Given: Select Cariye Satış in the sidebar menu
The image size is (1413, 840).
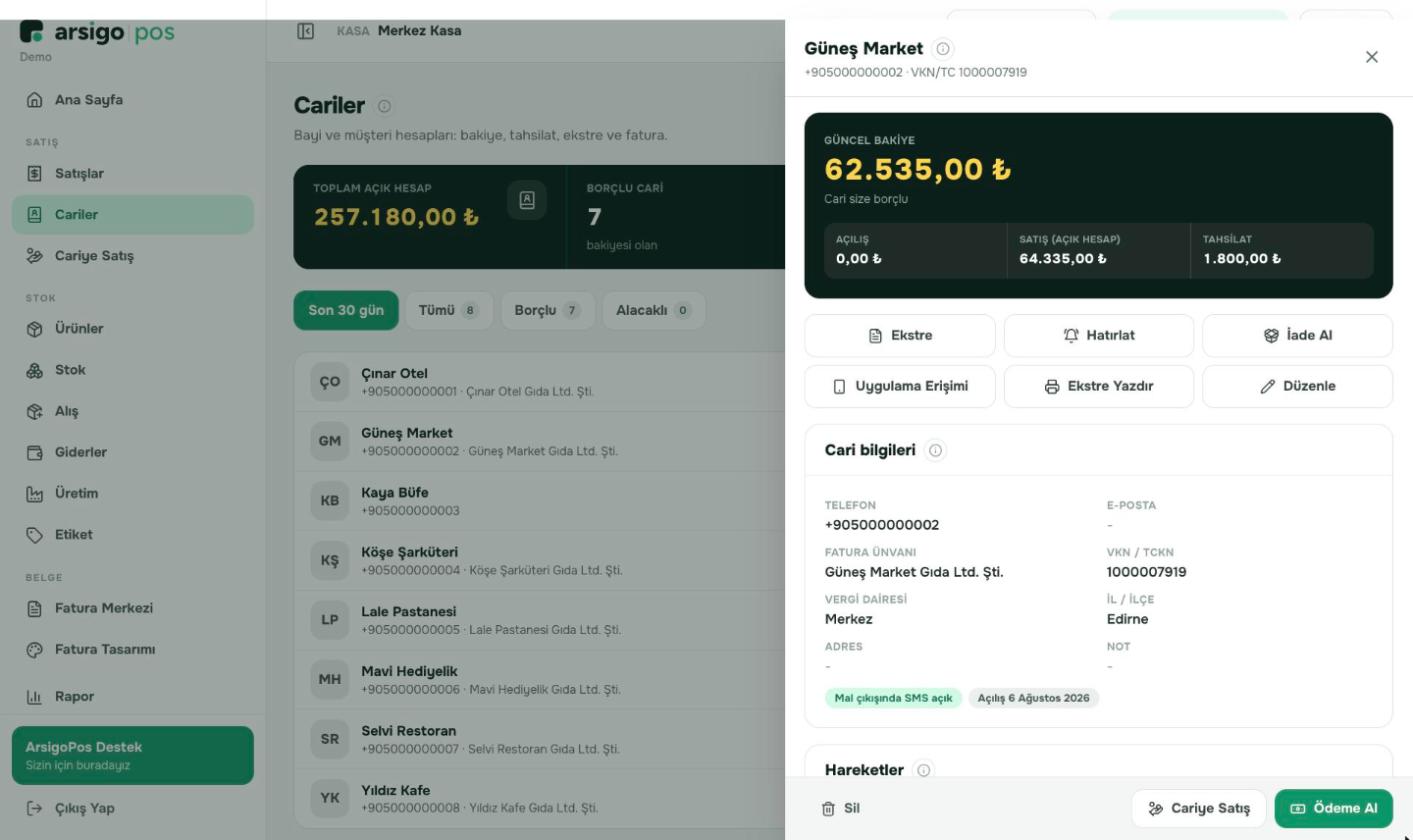Looking at the screenshot, I should point(133,256).
